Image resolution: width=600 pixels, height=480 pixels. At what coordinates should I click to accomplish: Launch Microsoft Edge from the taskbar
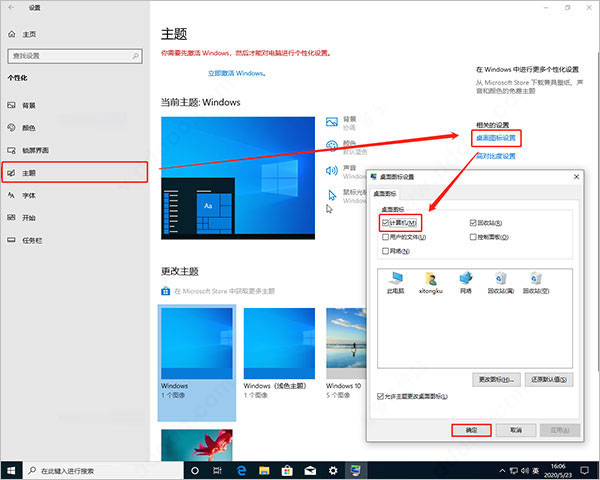[241, 470]
